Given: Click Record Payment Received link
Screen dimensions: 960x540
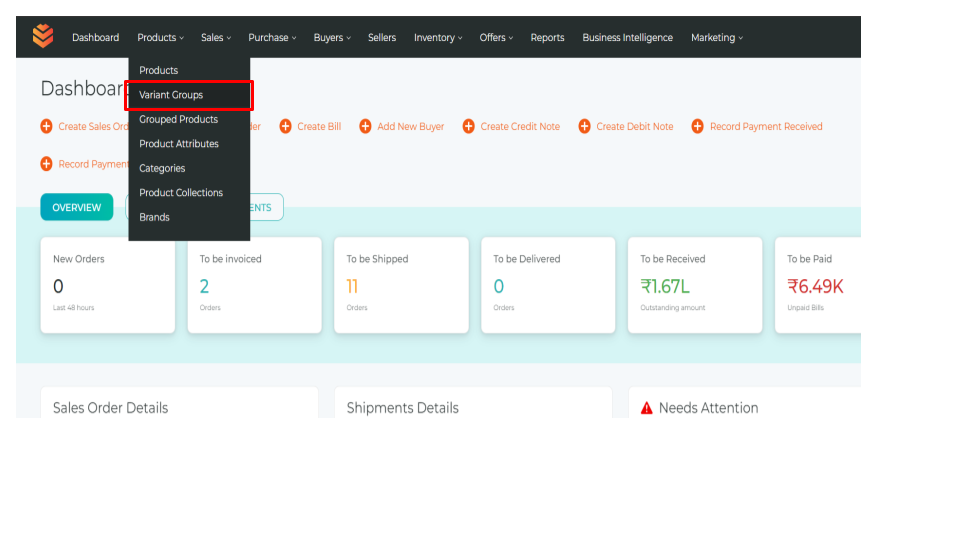Looking at the screenshot, I should coord(766,126).
